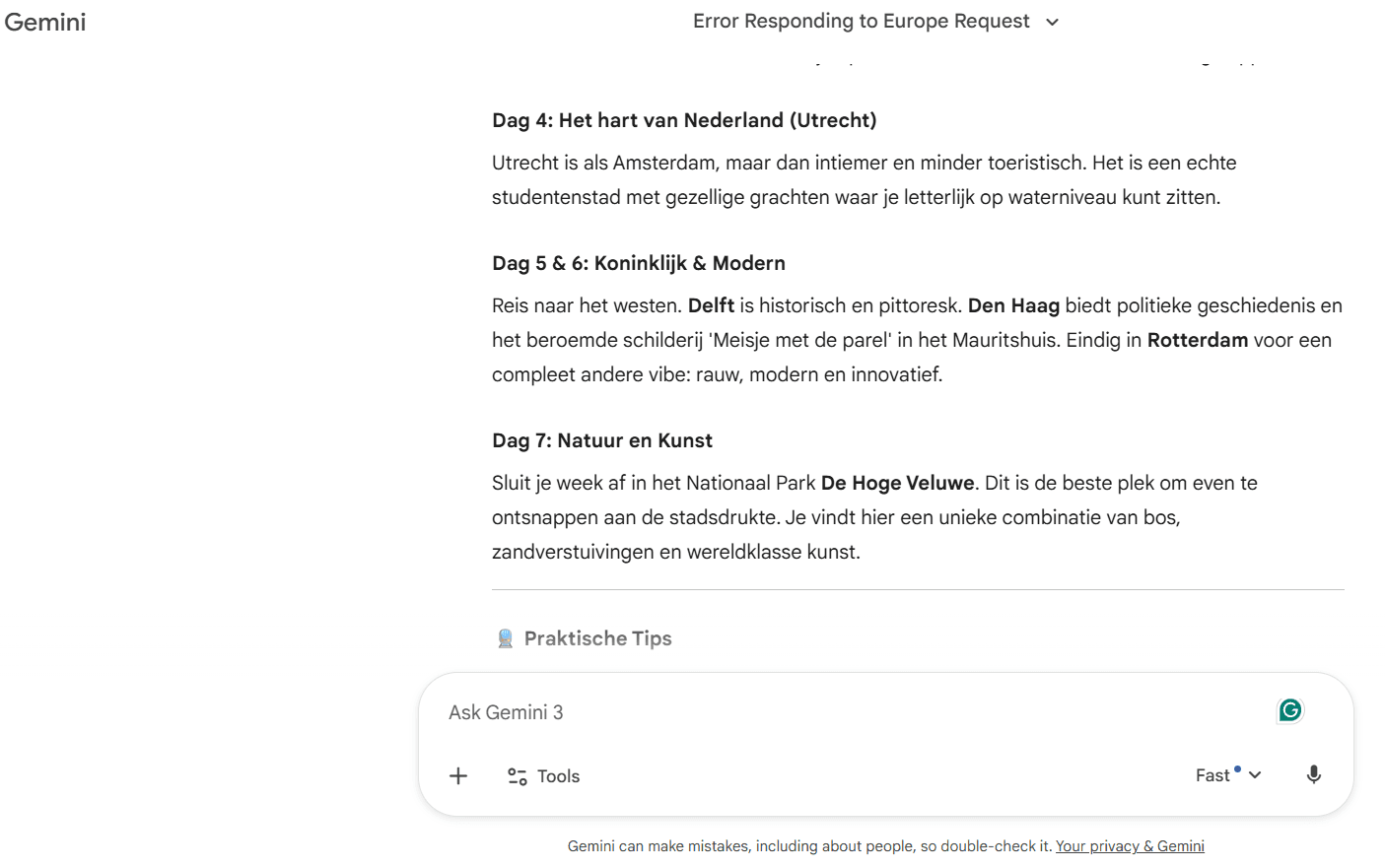This screenshot has height=868, width=1385.
Task: Click the "Dag 4: Het hart van Nederland" heading
Action: [x=684, y=120]
